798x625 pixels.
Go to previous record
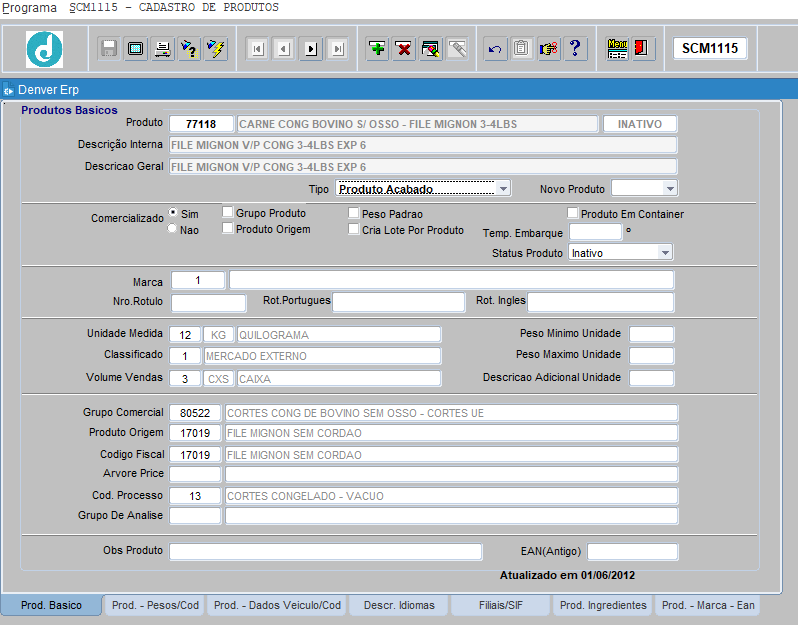284,49
